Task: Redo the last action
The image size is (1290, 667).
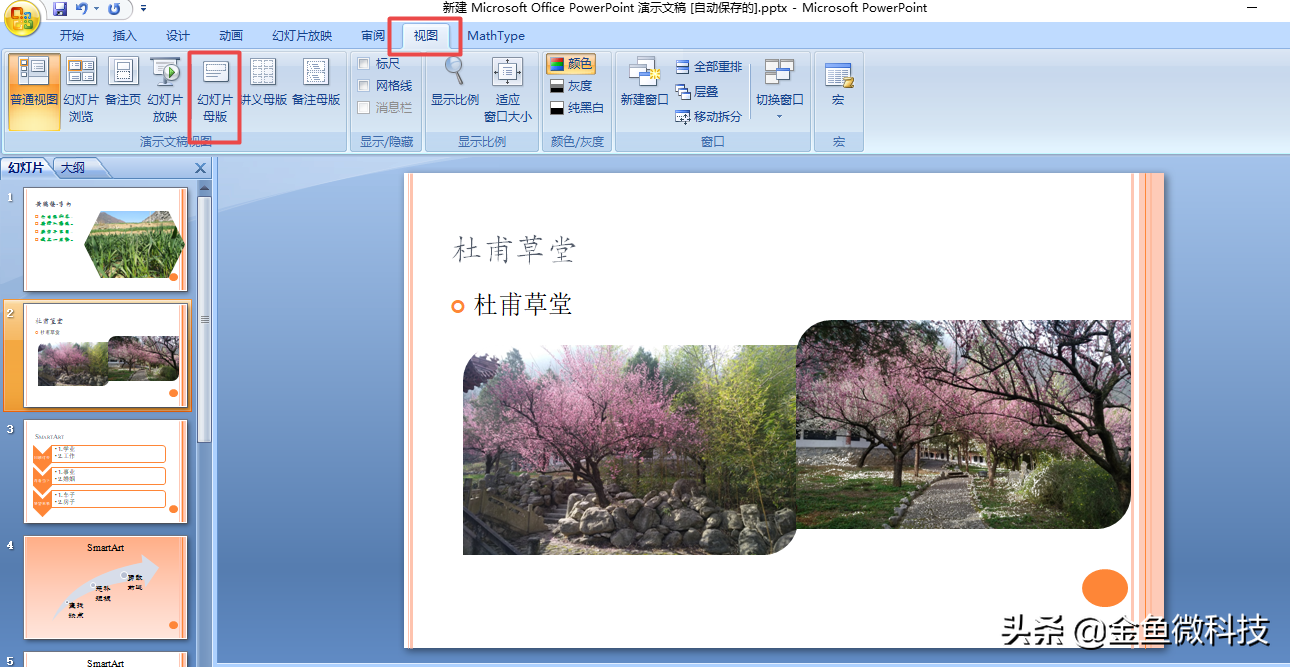Action: pyautogui.click(x=113, y=9)
